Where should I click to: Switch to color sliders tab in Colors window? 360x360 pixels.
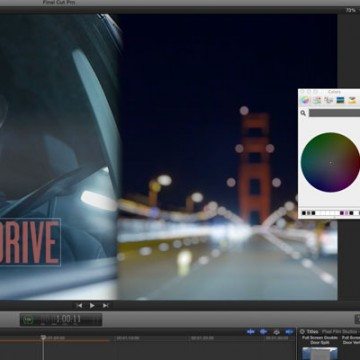click(x=317, y=100)
